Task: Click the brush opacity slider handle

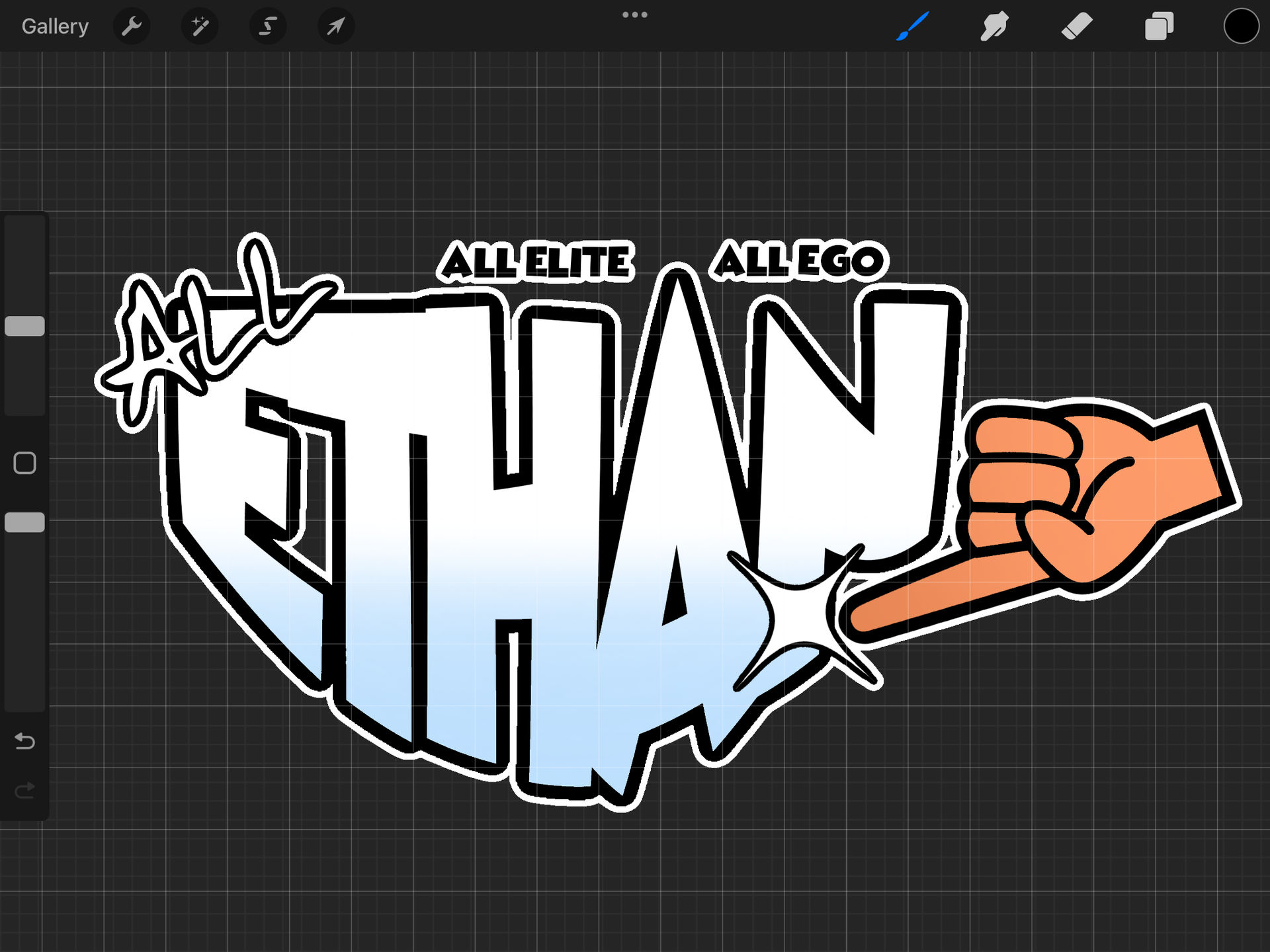Action: (24, 522)
